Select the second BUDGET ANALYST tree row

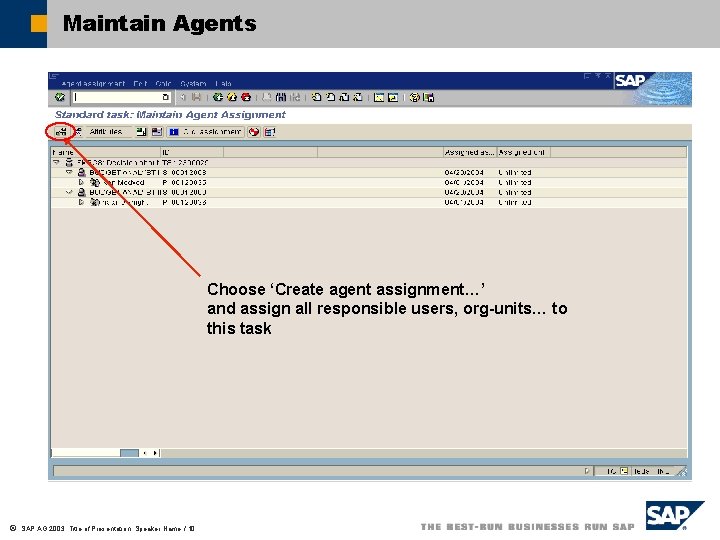(x=369, y=192)
